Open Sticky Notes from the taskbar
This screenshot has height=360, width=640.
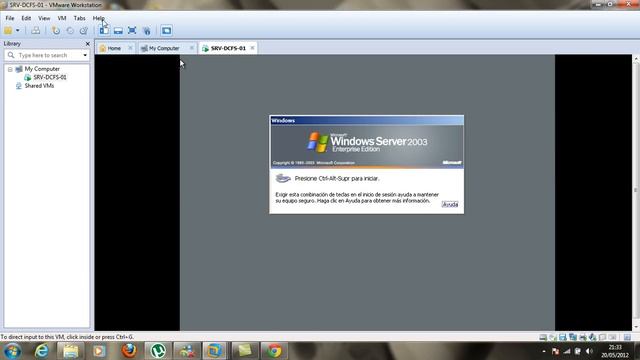click(244, 351)
